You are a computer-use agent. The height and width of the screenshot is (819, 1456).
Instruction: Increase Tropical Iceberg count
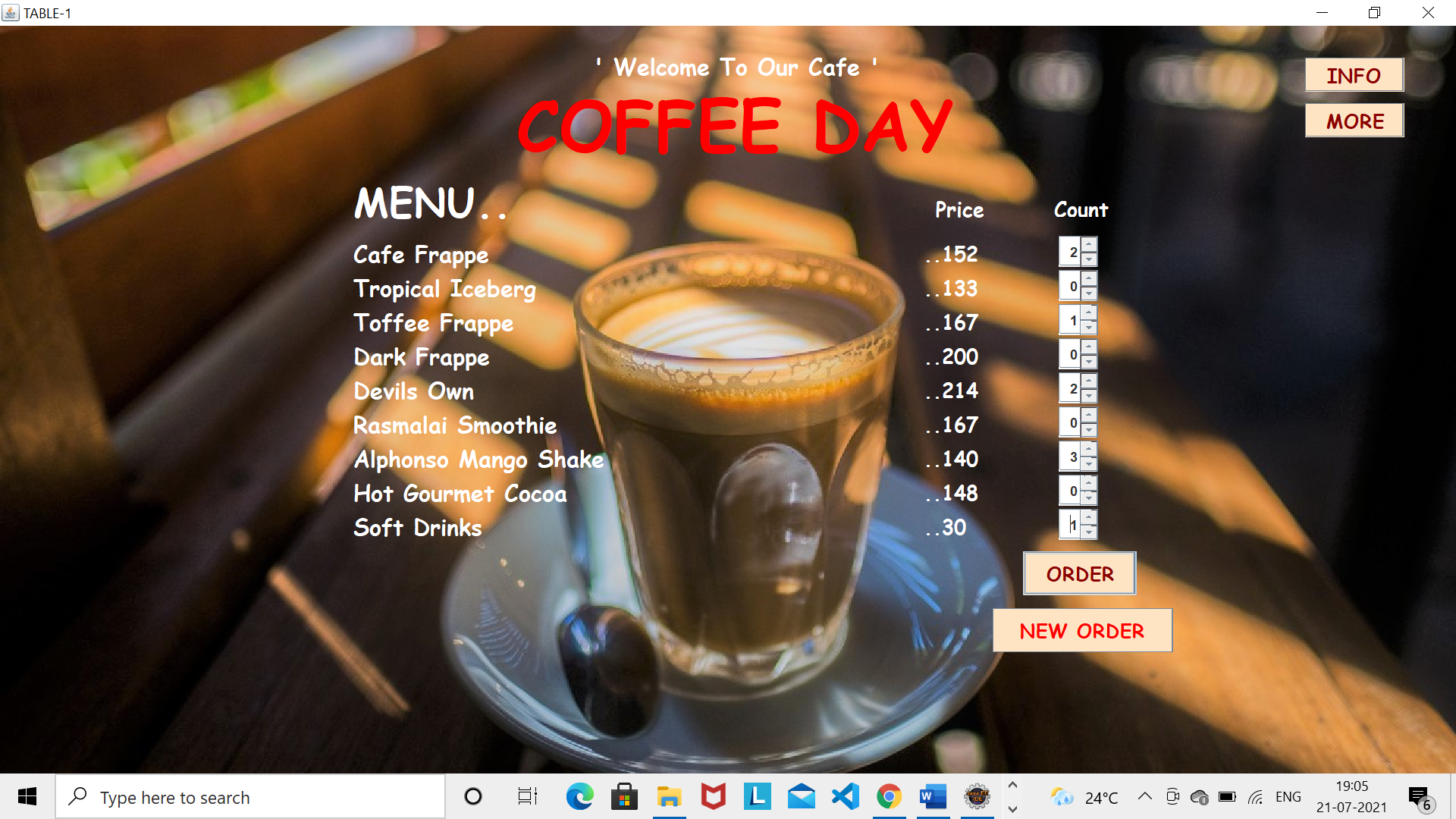click(1089, 278)
